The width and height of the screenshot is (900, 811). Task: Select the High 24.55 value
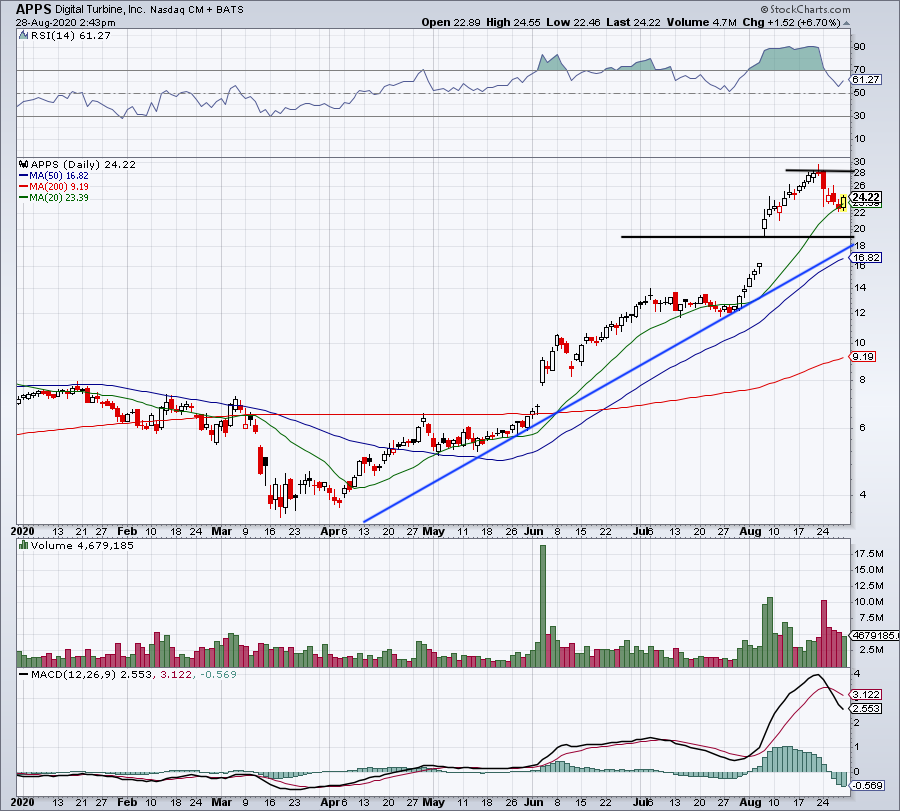click(513, 22)
